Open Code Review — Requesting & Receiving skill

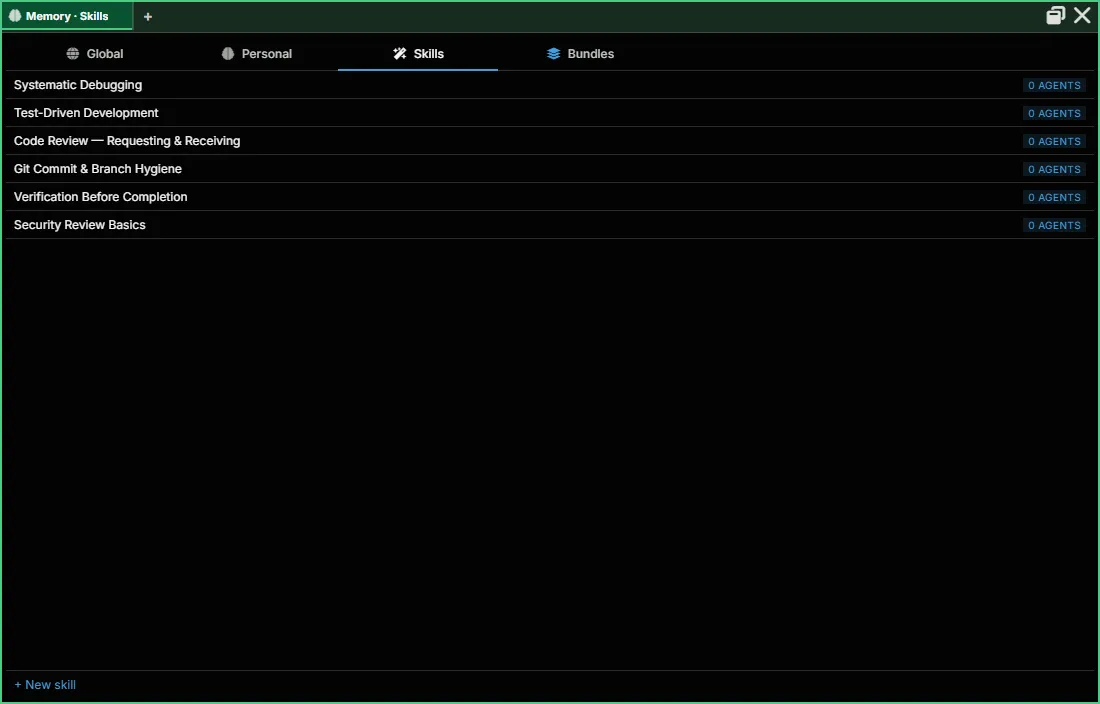549,141
